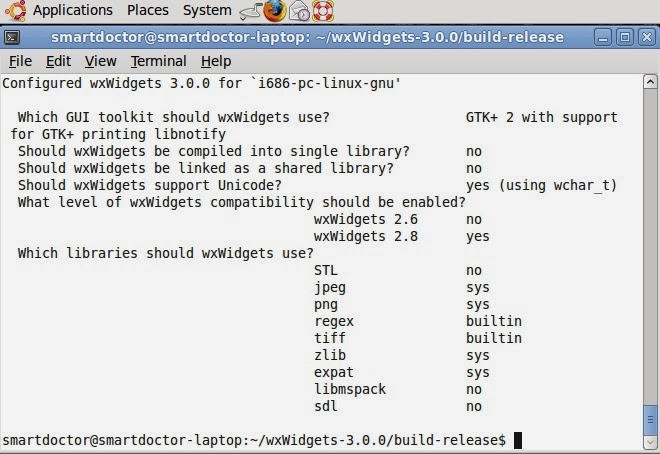The image size is (660, 454).
Task: Minimize the terminal window
Action: pyautogui.click(x=603, y=37)
